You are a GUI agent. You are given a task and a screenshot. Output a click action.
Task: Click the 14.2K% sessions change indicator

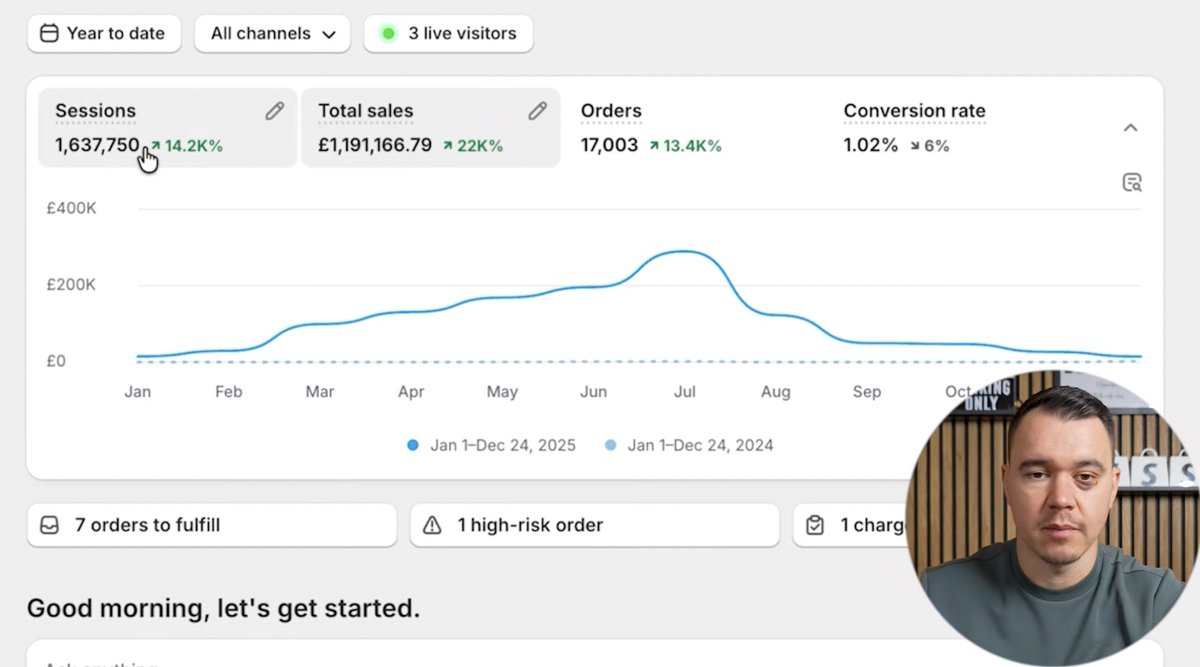[187, 146]
